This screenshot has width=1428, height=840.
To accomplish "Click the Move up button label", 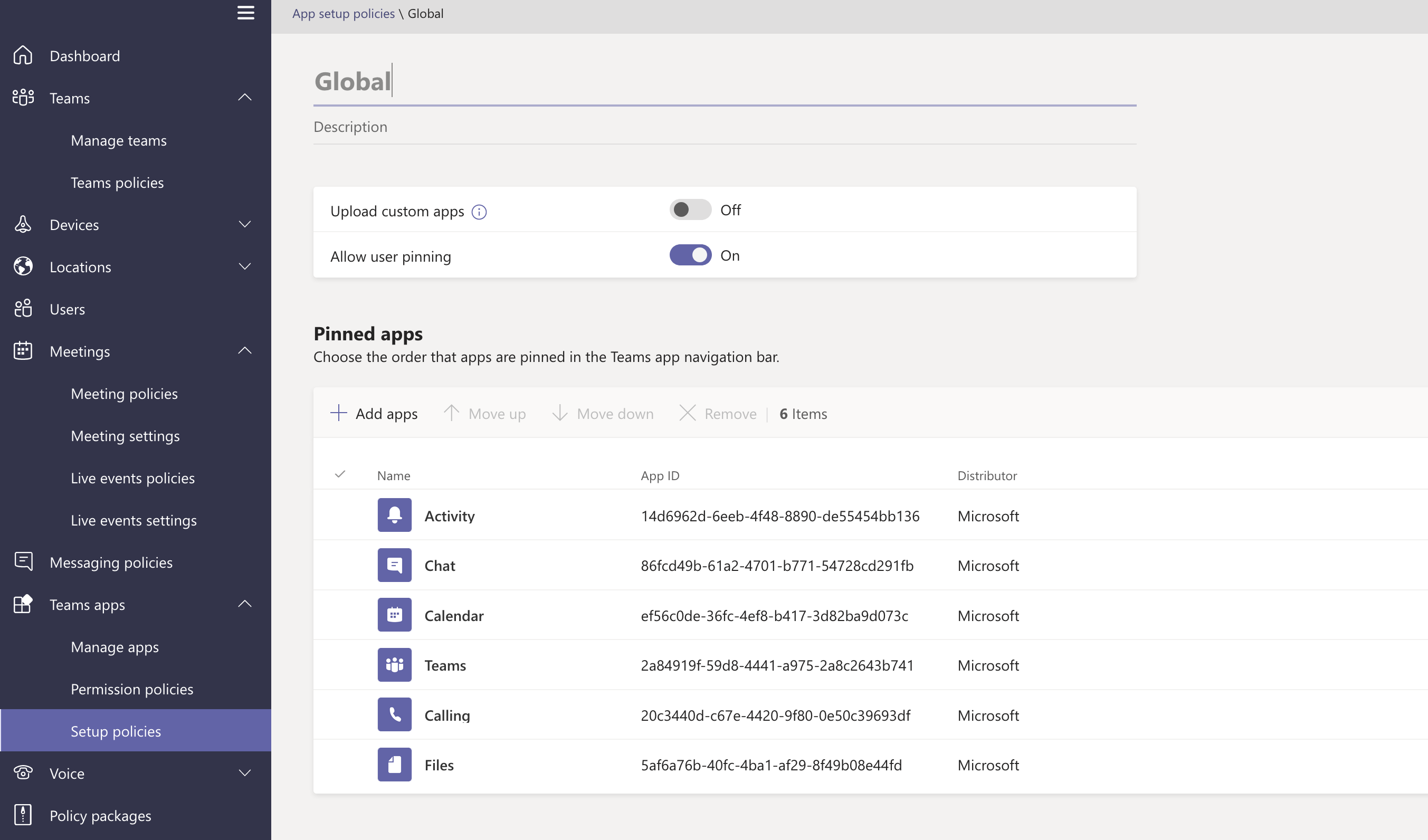I will click(x=497, y=414).
